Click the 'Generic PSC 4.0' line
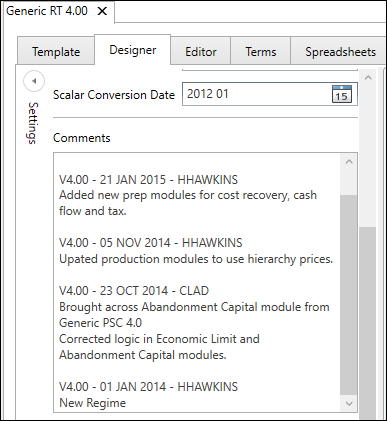The image size is (387, 421). click(100, 323)
